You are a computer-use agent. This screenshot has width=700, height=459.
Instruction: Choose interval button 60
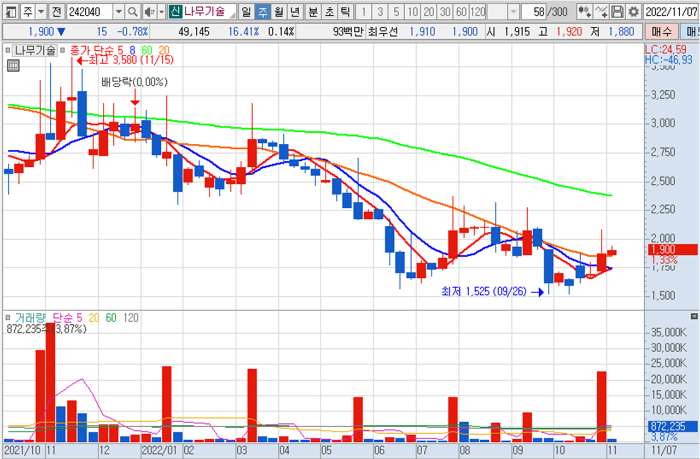[x=461, y=12]
